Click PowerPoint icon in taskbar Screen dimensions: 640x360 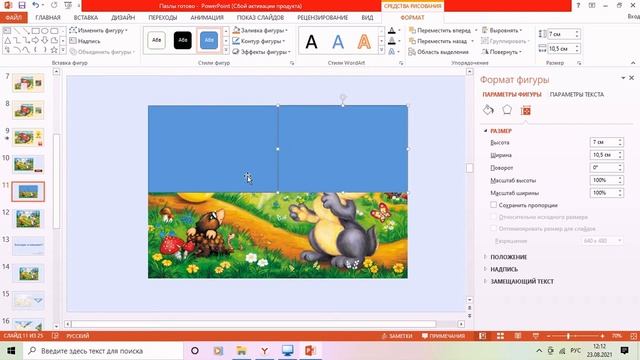[x=310, y=351]
